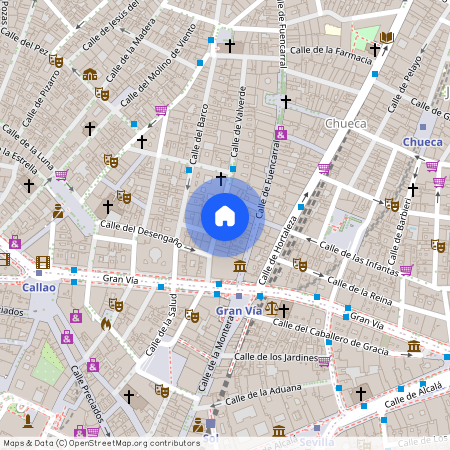450x450 pixels.
Task: Select the police icon next to Sol station
Action: [198, 425]
